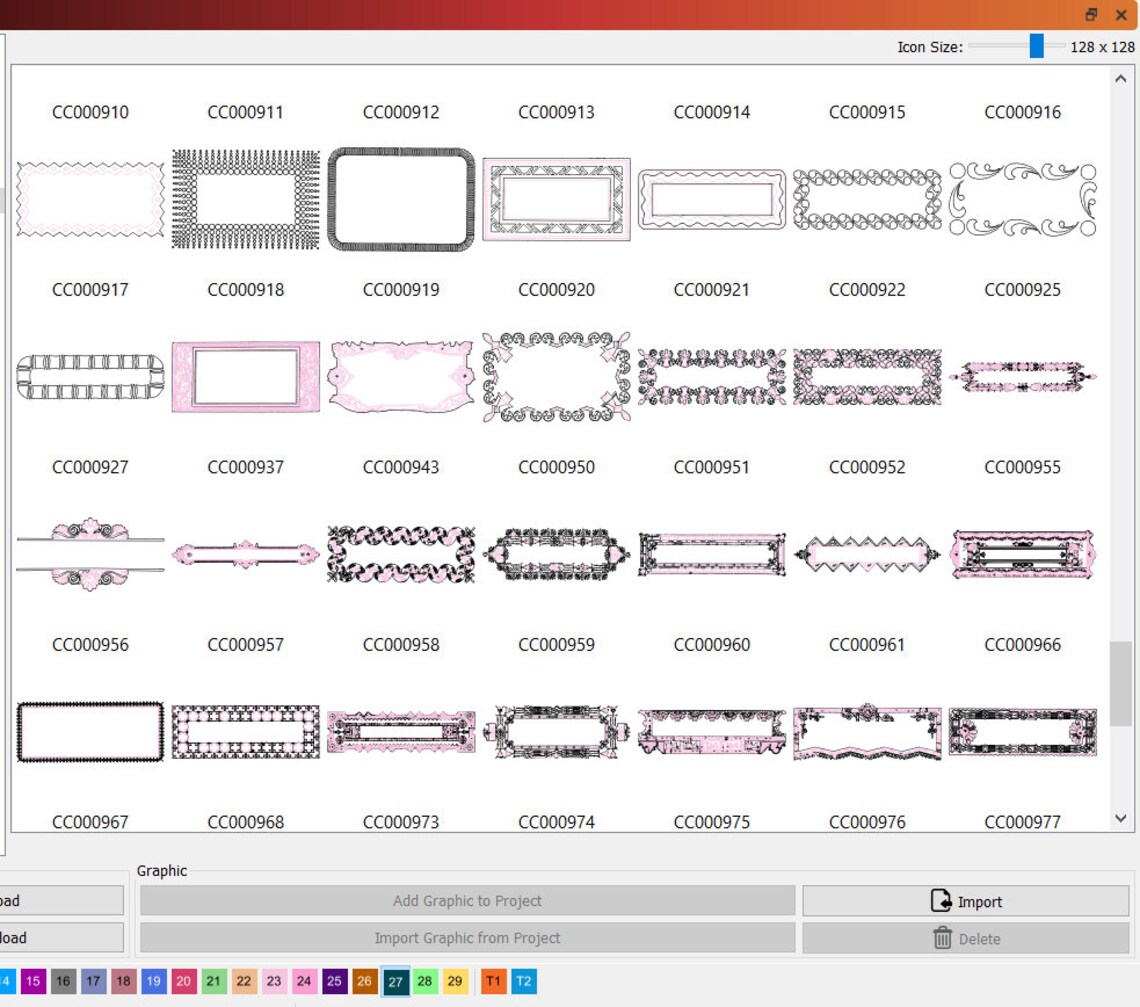Viewport: 1140px width, 1007px height.
Task: Click the Import button
Action: click(x=966, y=901)
